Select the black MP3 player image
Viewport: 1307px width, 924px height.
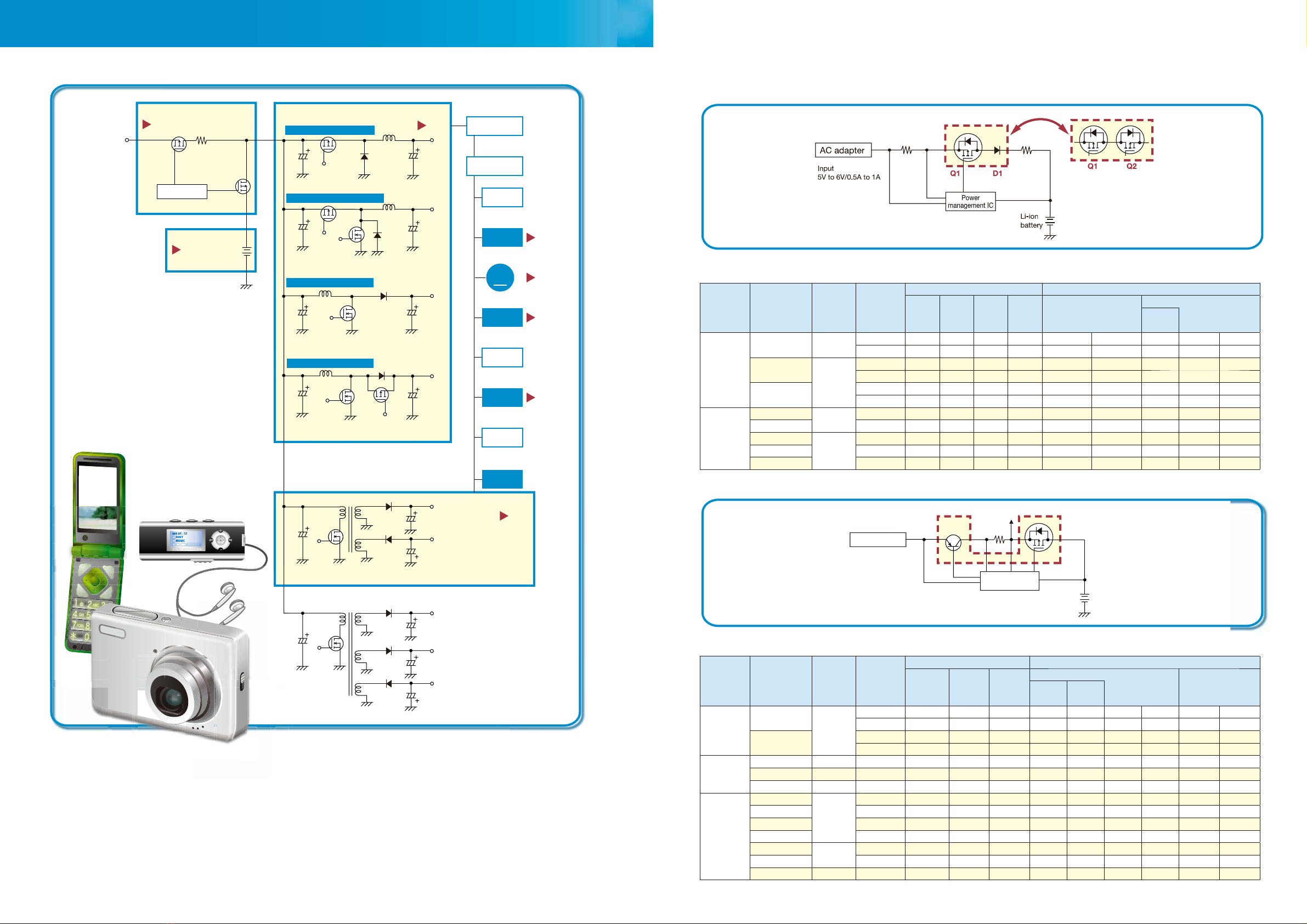click(193, 540)
